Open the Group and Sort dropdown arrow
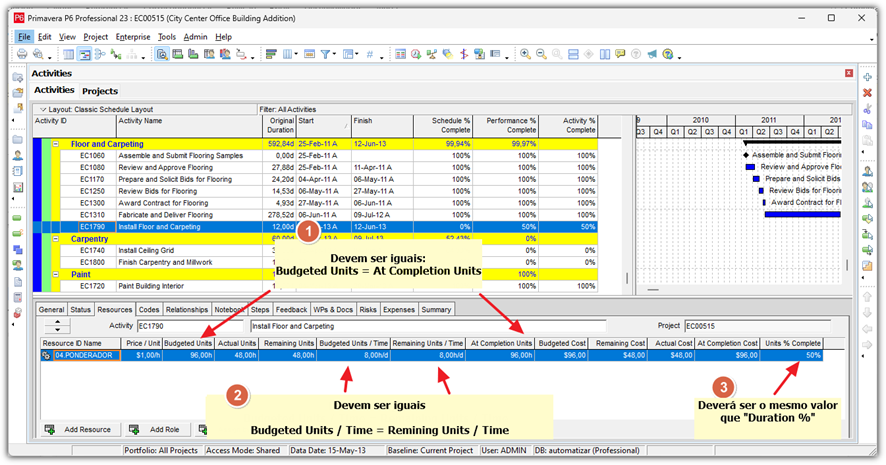The height and width of the screenshot is (465, 886). pyautogui.click(x=357, y=54)
